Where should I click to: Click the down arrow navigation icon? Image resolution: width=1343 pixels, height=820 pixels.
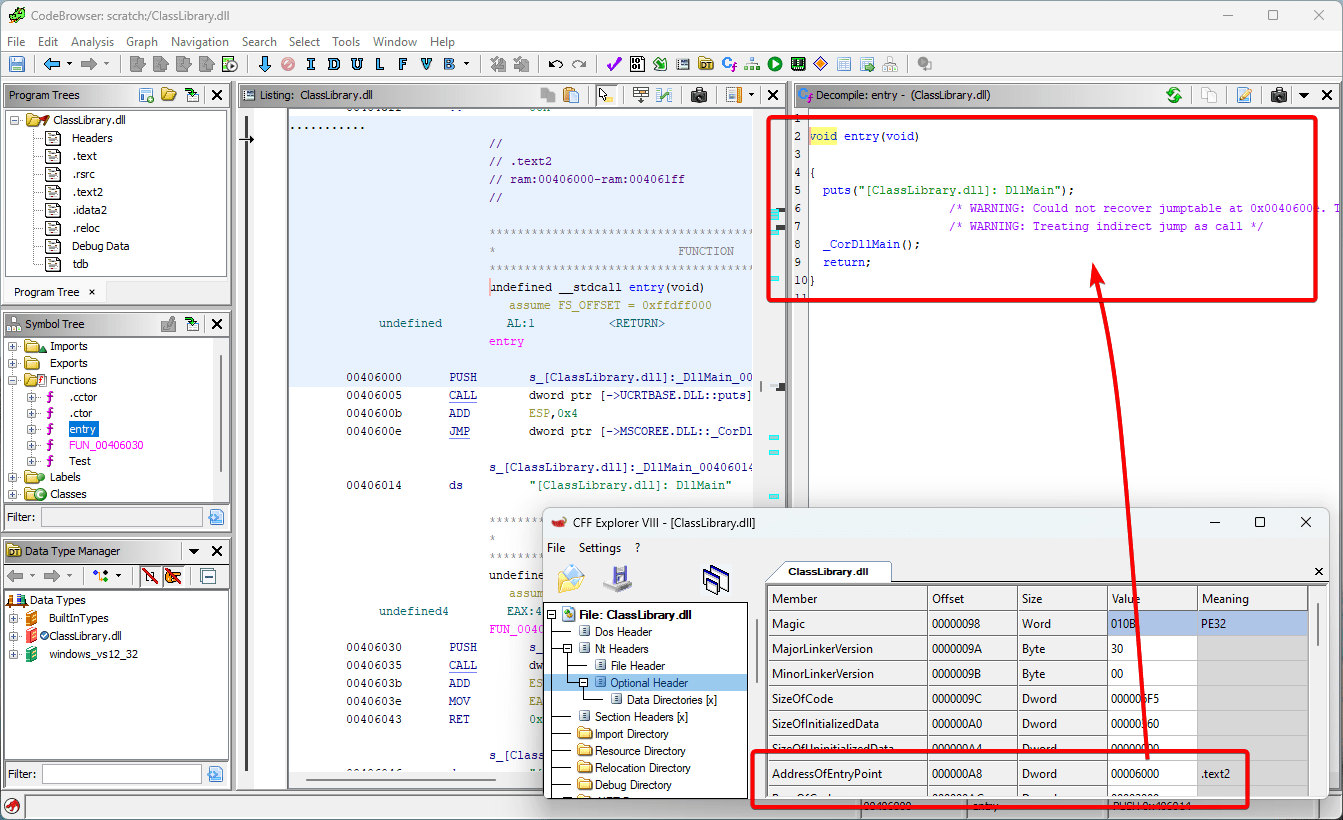264,64
